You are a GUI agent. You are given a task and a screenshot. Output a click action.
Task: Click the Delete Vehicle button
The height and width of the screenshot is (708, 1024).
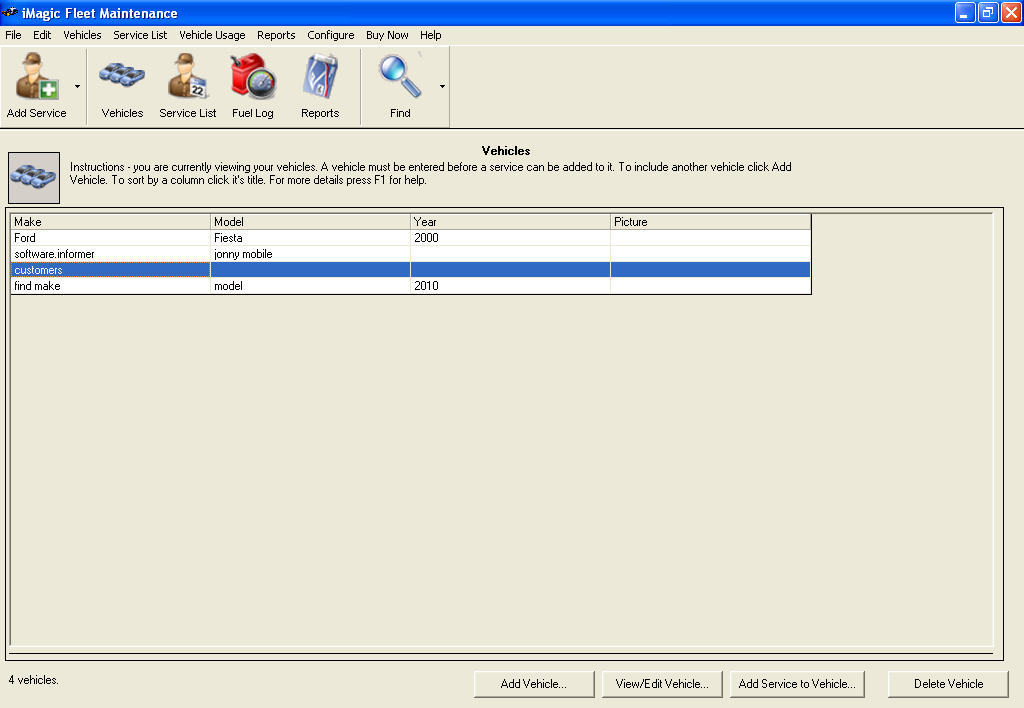click(948, 684)
